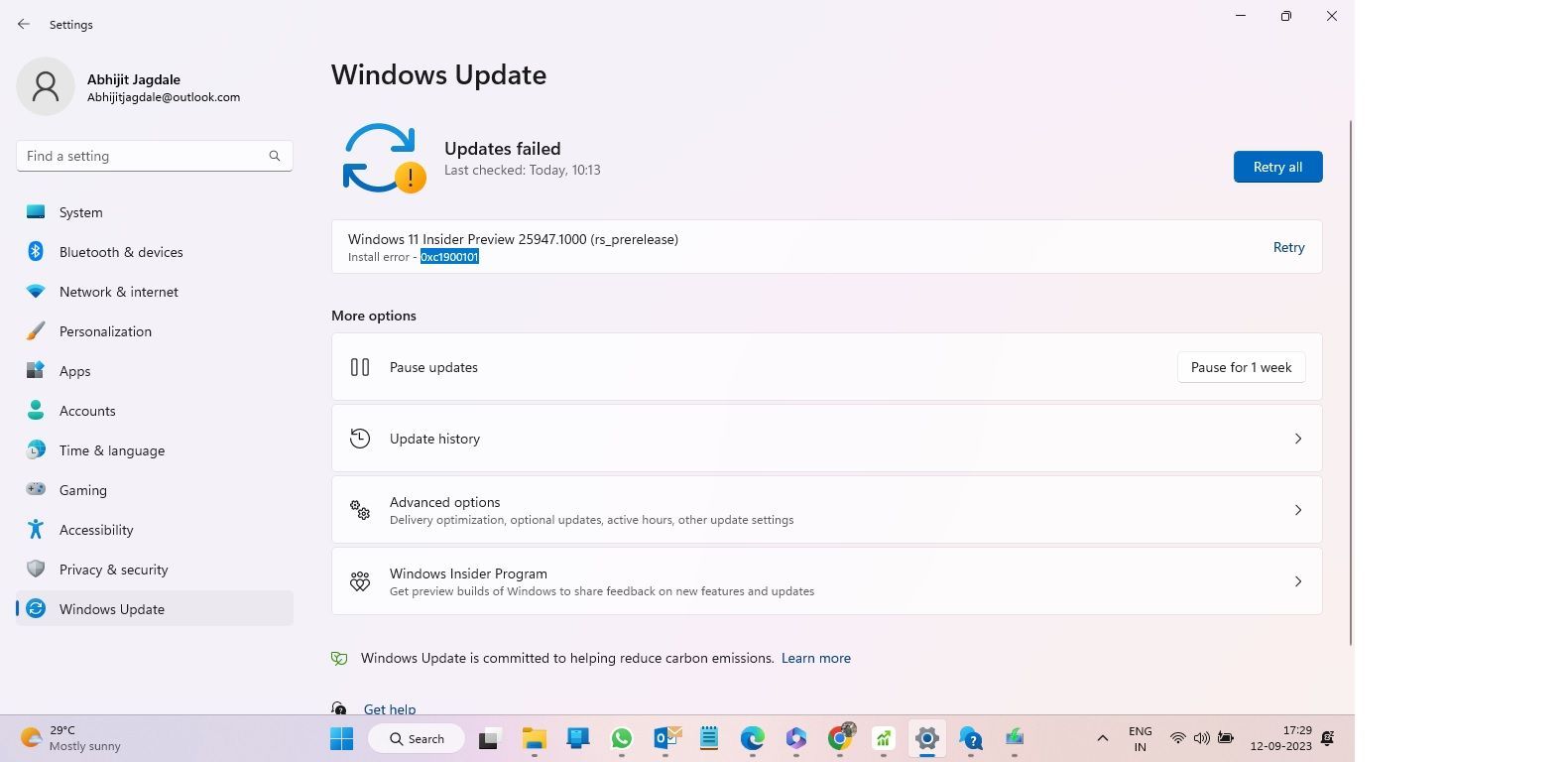
Task: Open Notepad from the taskbar
Action: pos(709,738)
